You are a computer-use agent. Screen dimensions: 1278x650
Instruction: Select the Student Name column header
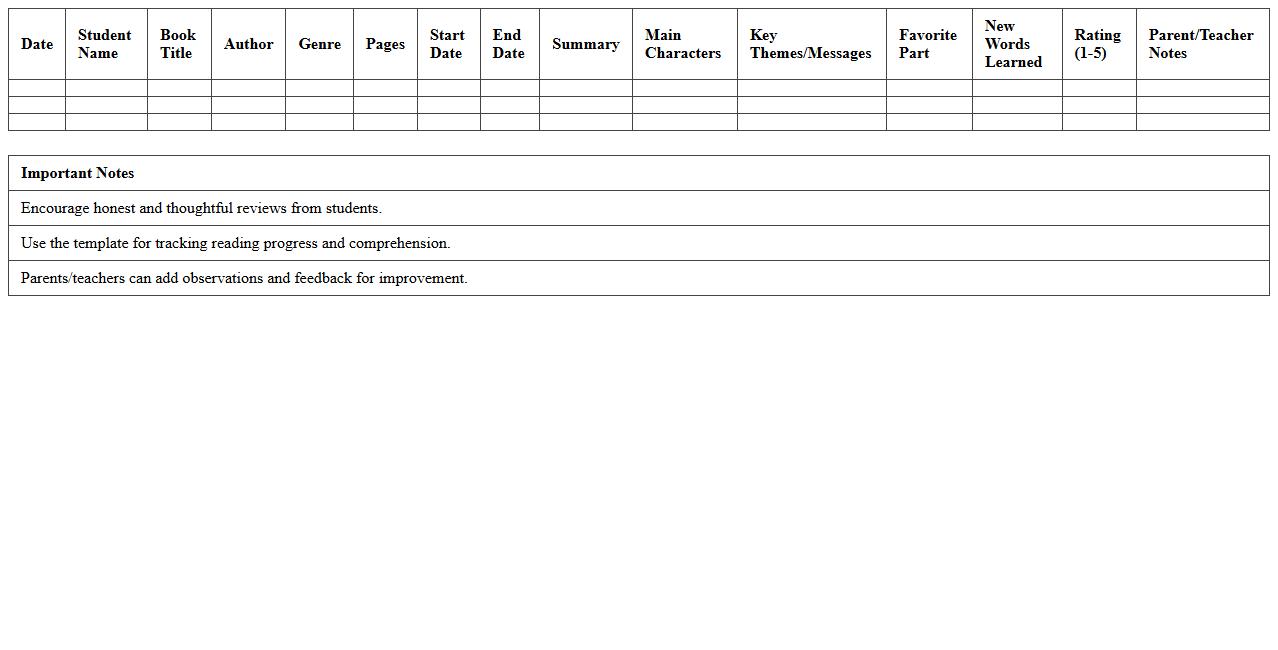click(x=105, y=44)
